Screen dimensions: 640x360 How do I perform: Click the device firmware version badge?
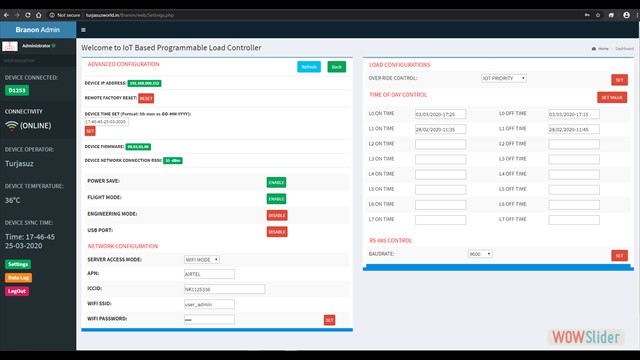coord(138,147)
